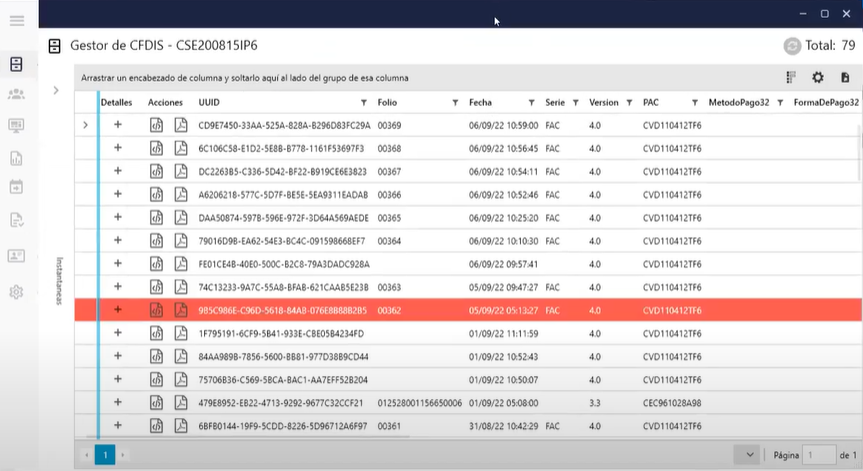Select UUID A6206218-577C-5D7F-BE5E-5EA9311EADAB

pos(283,195)
